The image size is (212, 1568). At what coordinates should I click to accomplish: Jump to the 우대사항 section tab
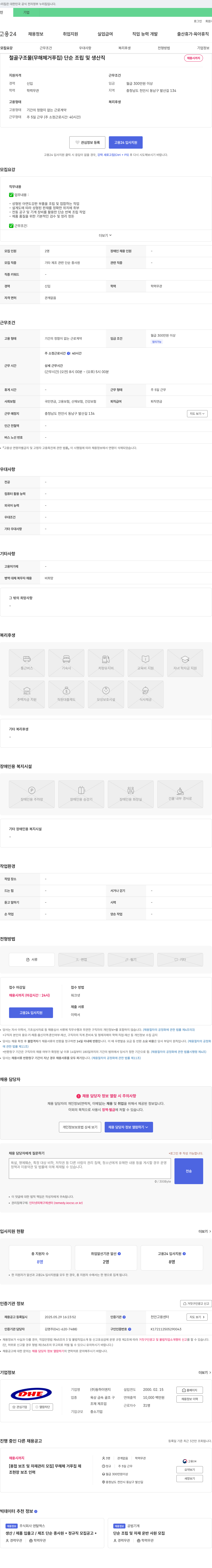point(85,48)
